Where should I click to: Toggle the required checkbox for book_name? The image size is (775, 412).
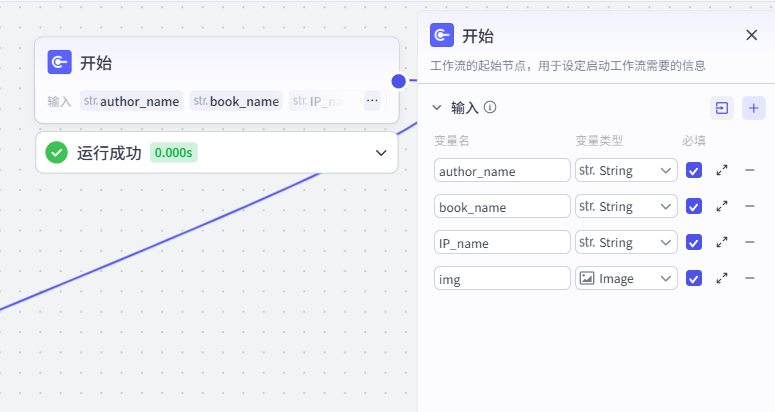pos(694,206)
